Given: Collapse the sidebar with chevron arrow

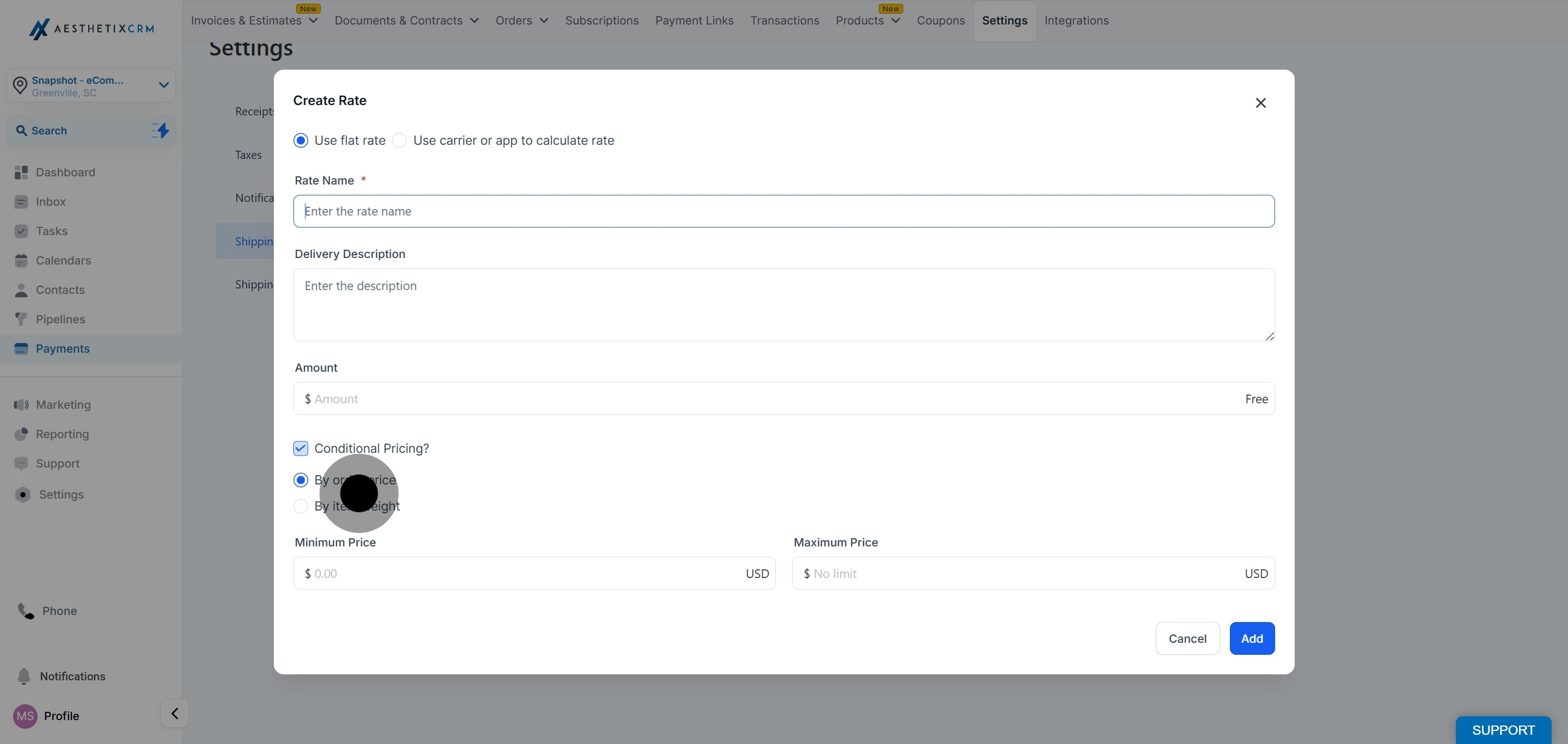Looking at the screenshot, I should 175,713.
